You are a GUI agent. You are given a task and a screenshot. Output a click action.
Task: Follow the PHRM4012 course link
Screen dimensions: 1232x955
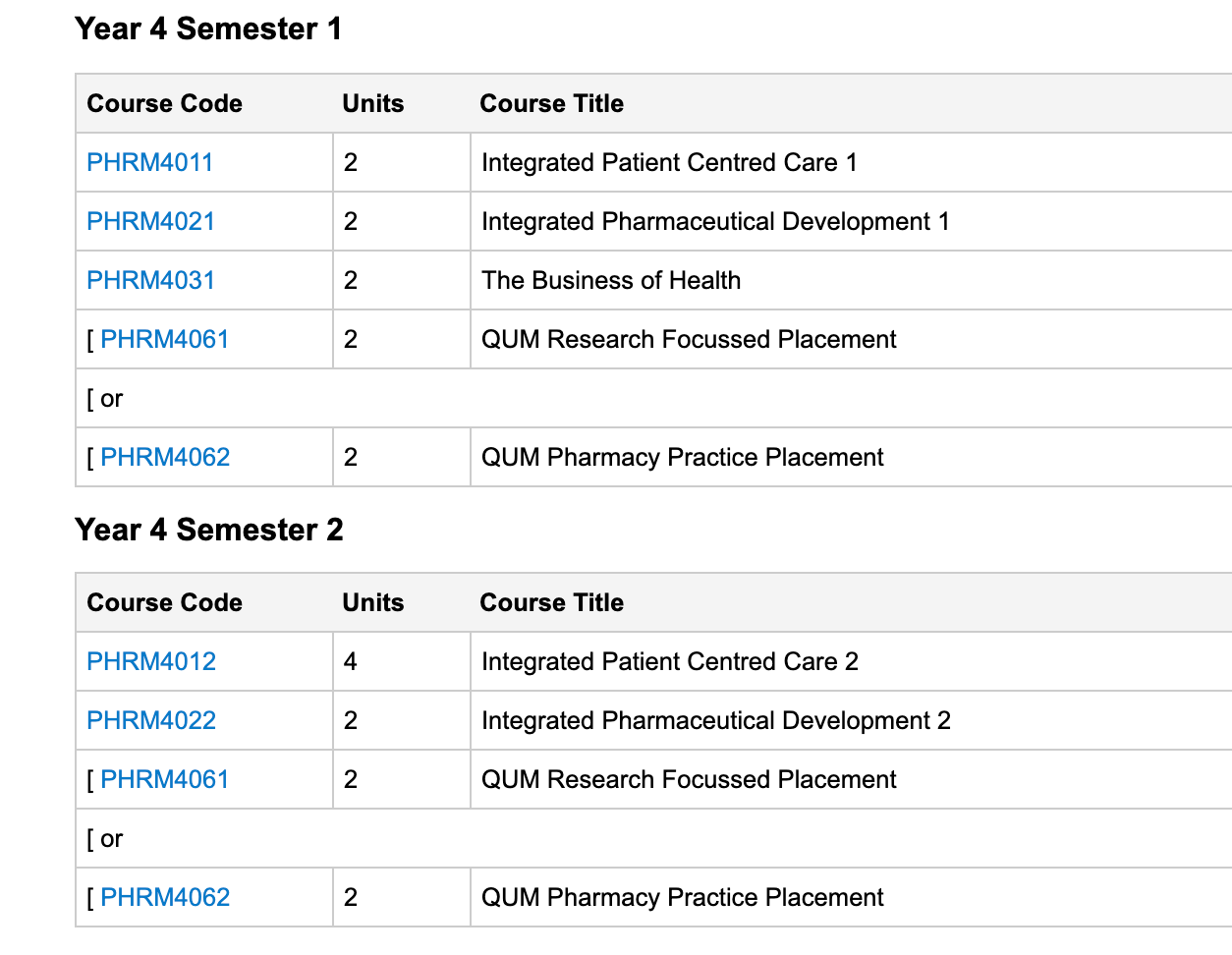click(151, 661)
